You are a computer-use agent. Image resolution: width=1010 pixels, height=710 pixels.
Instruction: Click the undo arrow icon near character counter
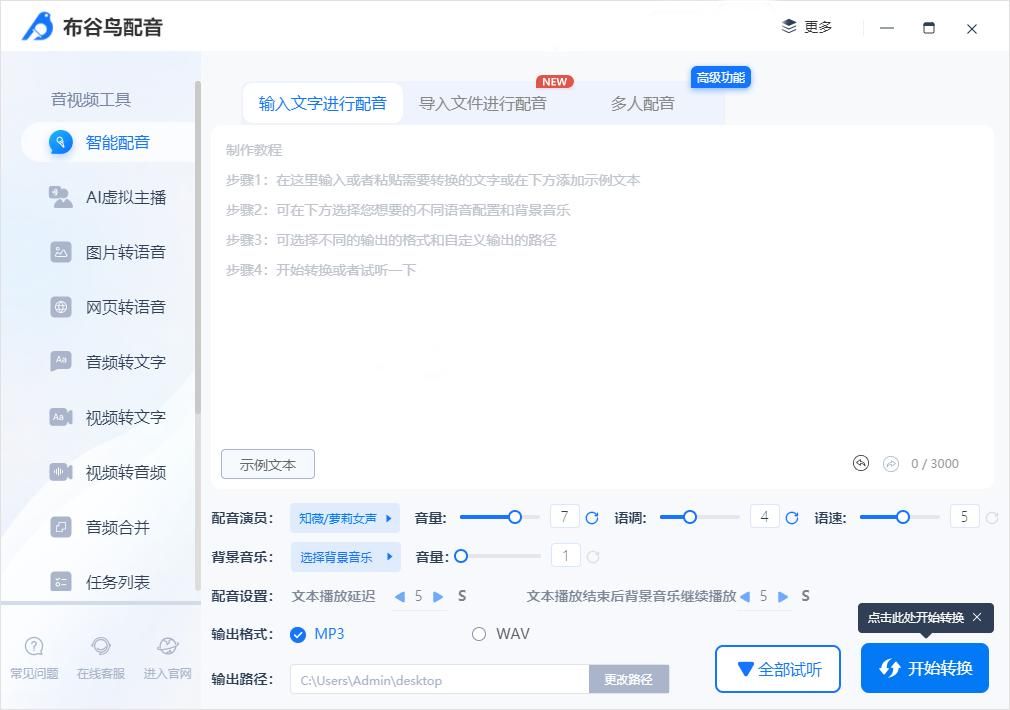(x=861, y=463)
